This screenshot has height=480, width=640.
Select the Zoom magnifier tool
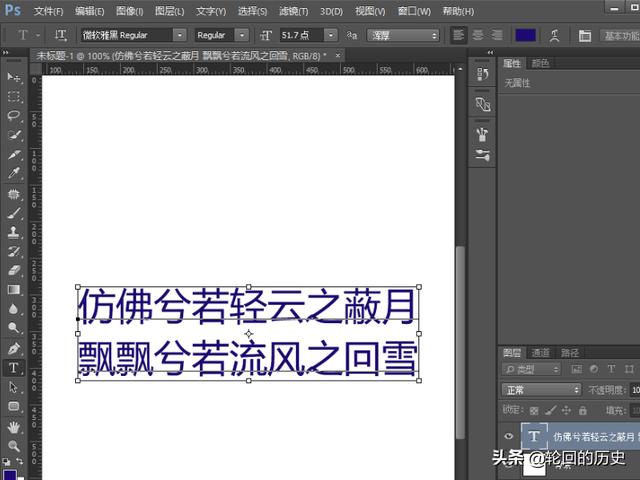pos(13,445)
